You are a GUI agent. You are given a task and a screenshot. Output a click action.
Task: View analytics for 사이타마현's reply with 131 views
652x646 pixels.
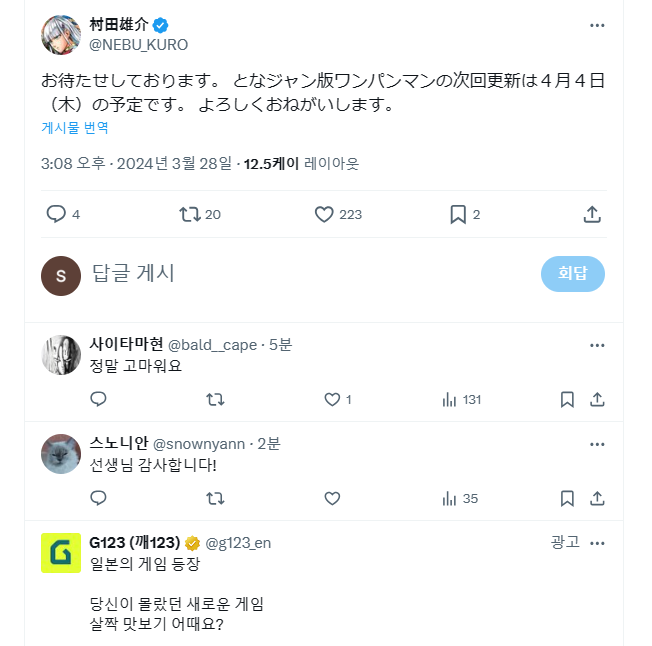point(450,399)
